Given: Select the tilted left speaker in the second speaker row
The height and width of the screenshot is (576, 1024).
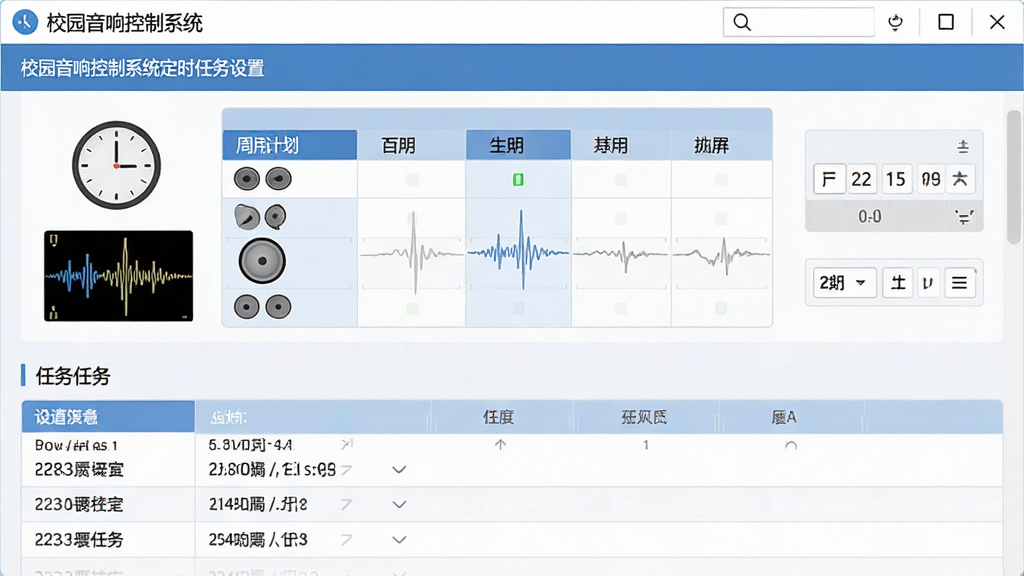Looking at the screenshot, I should (x=246, y=217).
